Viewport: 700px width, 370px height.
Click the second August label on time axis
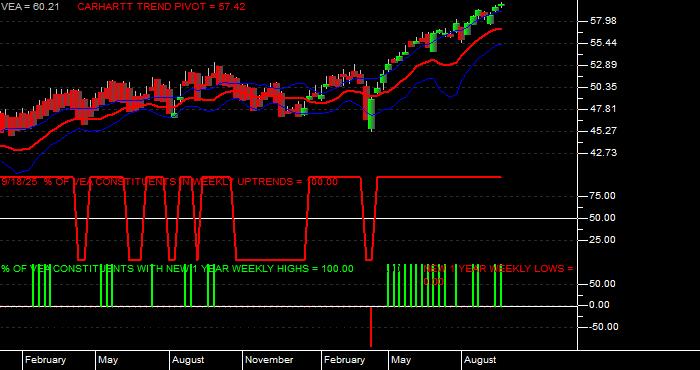coord(480,360)
